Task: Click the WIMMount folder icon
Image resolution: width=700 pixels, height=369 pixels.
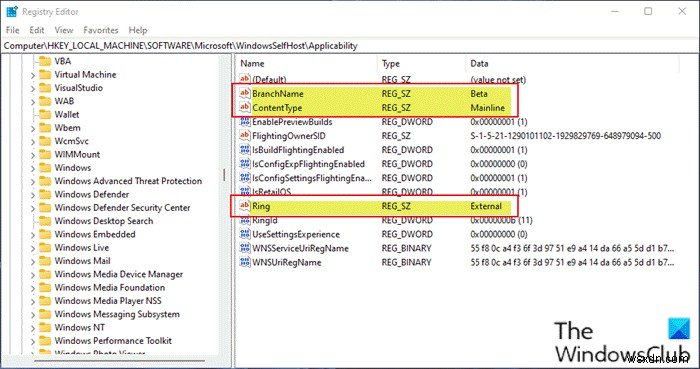Action: pyautogui.click(x=45, y=154)
